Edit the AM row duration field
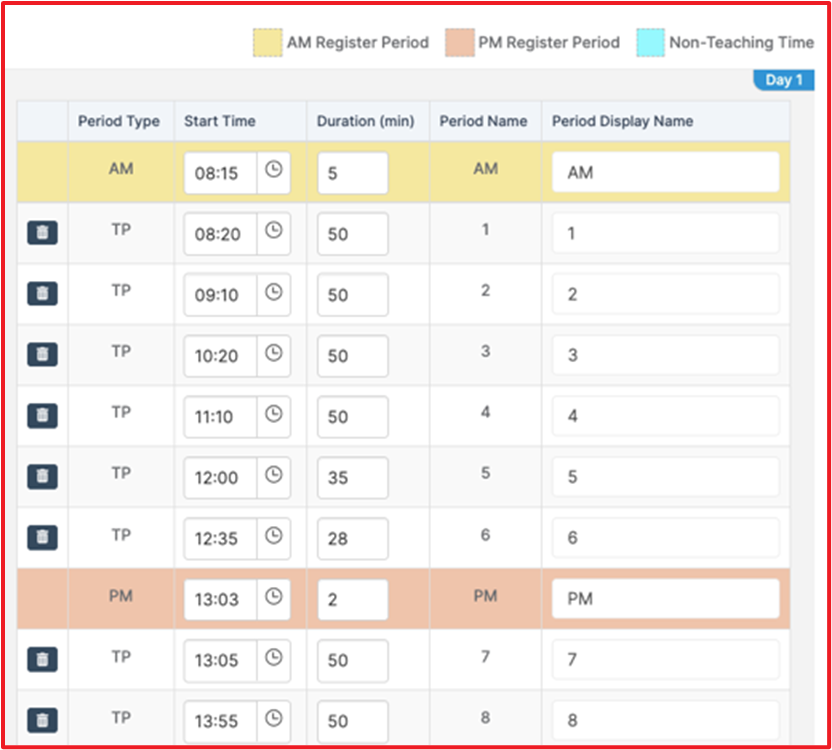The height and width of the screenshot is (750, 832). [353, 173]
